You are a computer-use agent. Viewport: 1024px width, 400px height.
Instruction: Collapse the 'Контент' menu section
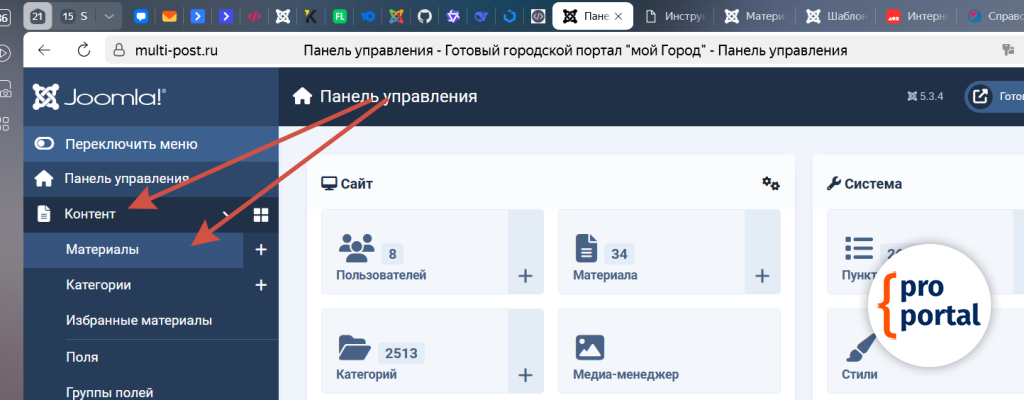point(226,214)
